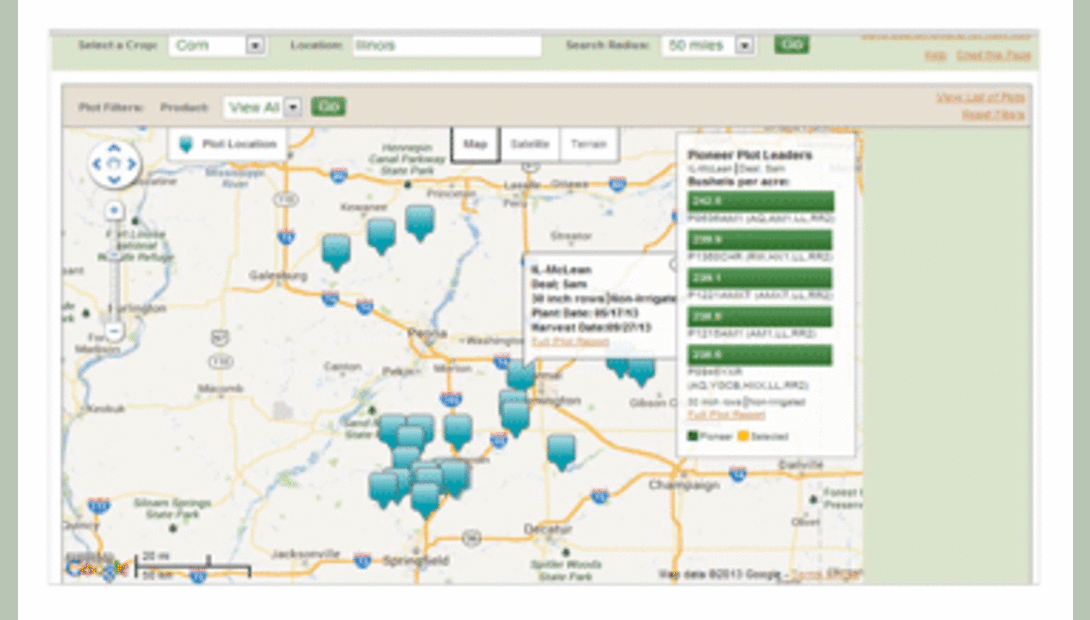1090x620 pixels.
Task: Select the plot marker below the I-155 shield
Action: [458, 432]
